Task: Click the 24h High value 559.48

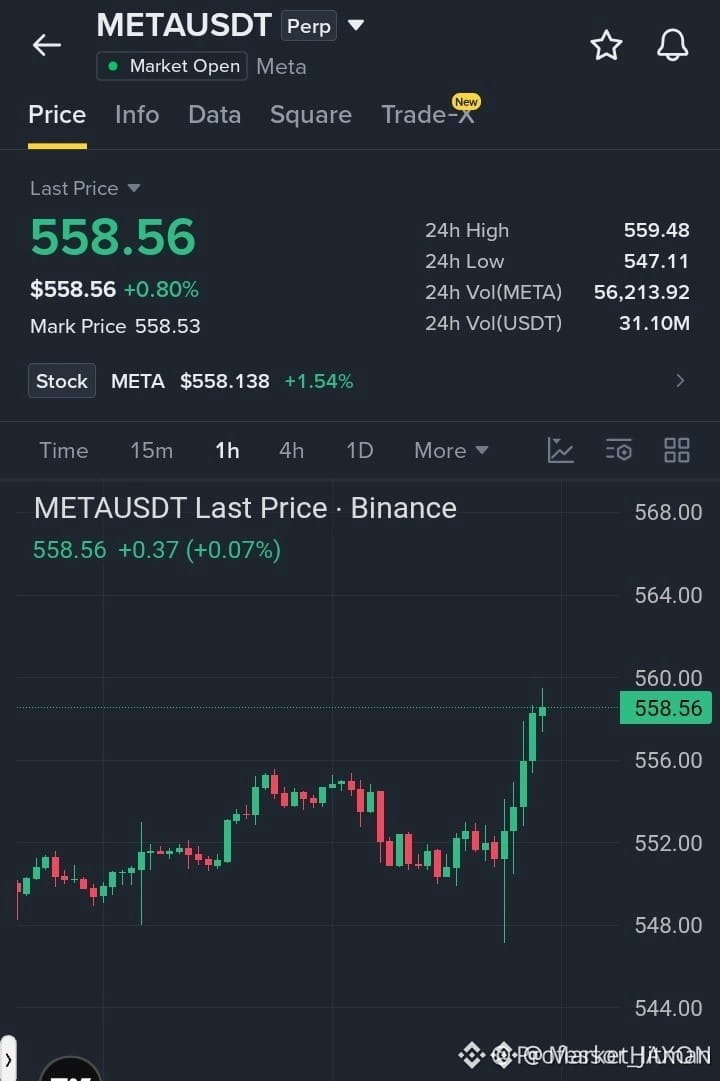Action: [x=657, y=230]
